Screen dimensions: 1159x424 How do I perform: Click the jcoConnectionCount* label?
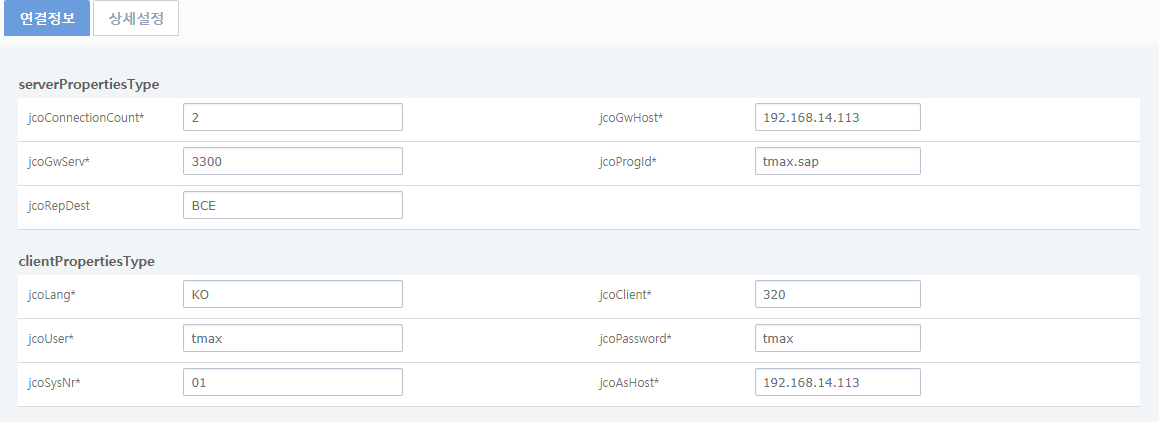pyautogui.click(x=86, y=118)
